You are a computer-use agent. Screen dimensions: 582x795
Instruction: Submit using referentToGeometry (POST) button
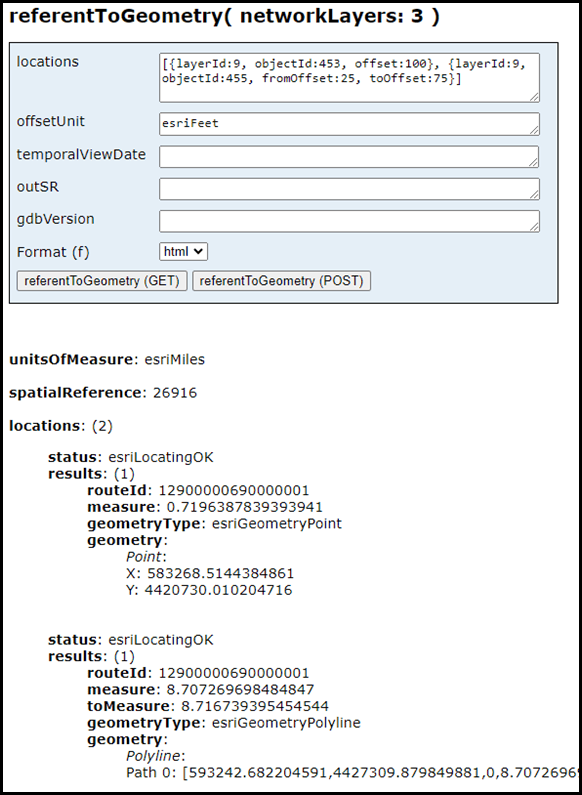point(281,281)
